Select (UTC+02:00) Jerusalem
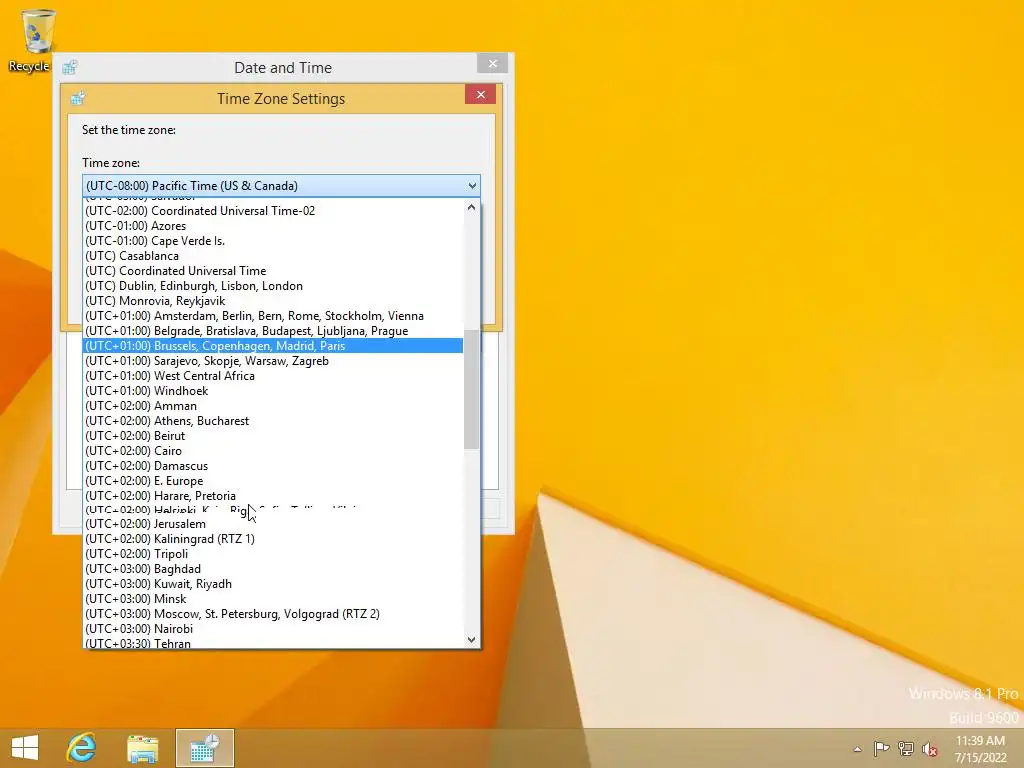This screenshot has height=768, width=1024. coord(273,524)
